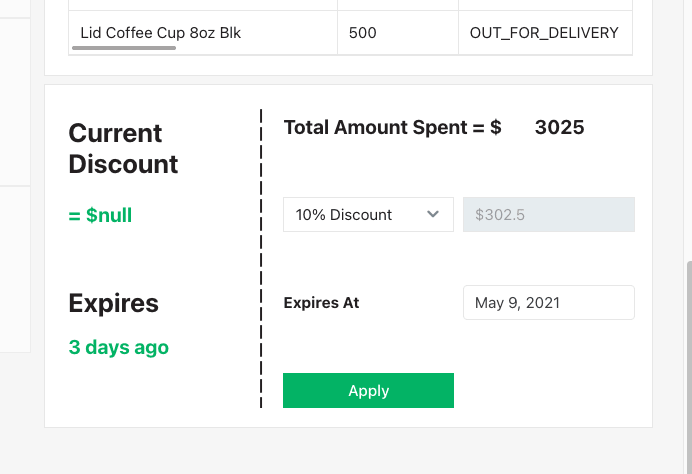Image resolution: width=692 pixels, height=474 pixels.
Task: Click the OUT_FOR_DELIVERY status cell
Action: [x=544, y=33]
